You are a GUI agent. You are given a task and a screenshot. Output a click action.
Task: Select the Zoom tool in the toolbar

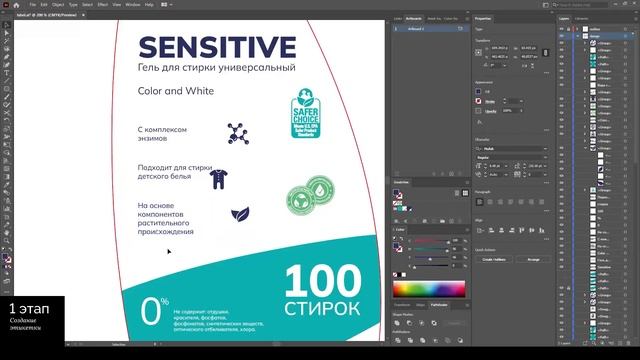(7, 241)
